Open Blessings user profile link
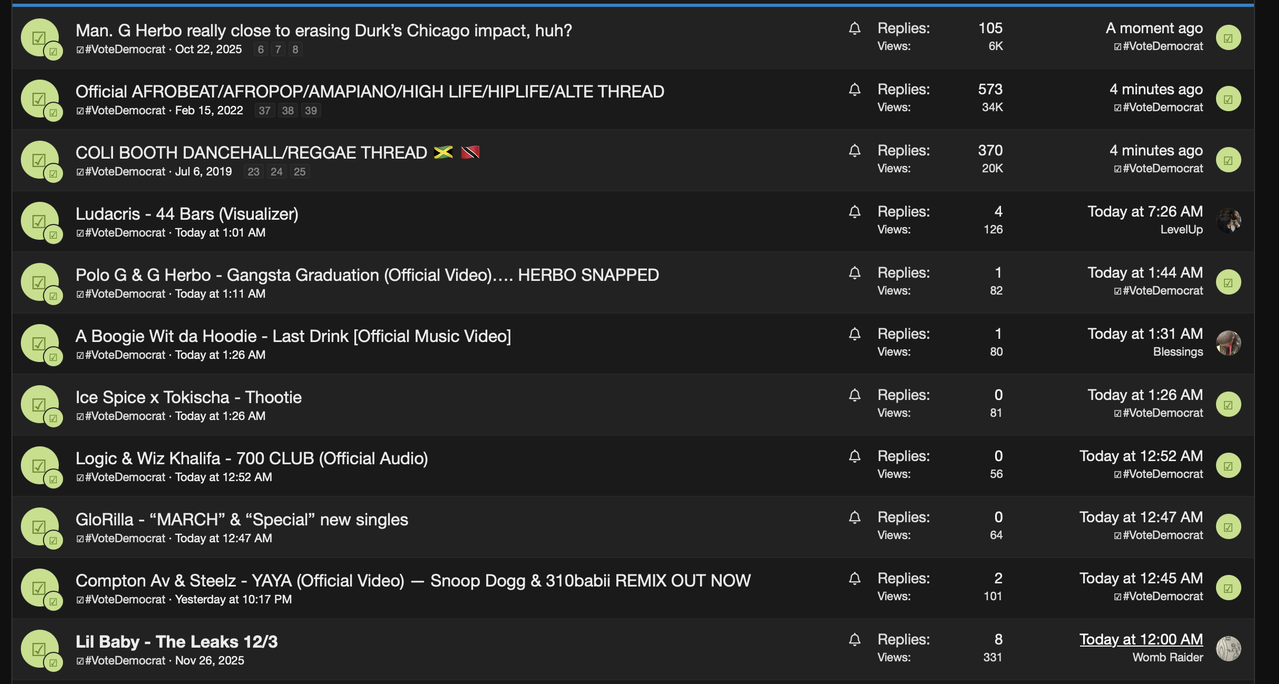This screenshot has width=1279, height=684. pos(1178,351)
